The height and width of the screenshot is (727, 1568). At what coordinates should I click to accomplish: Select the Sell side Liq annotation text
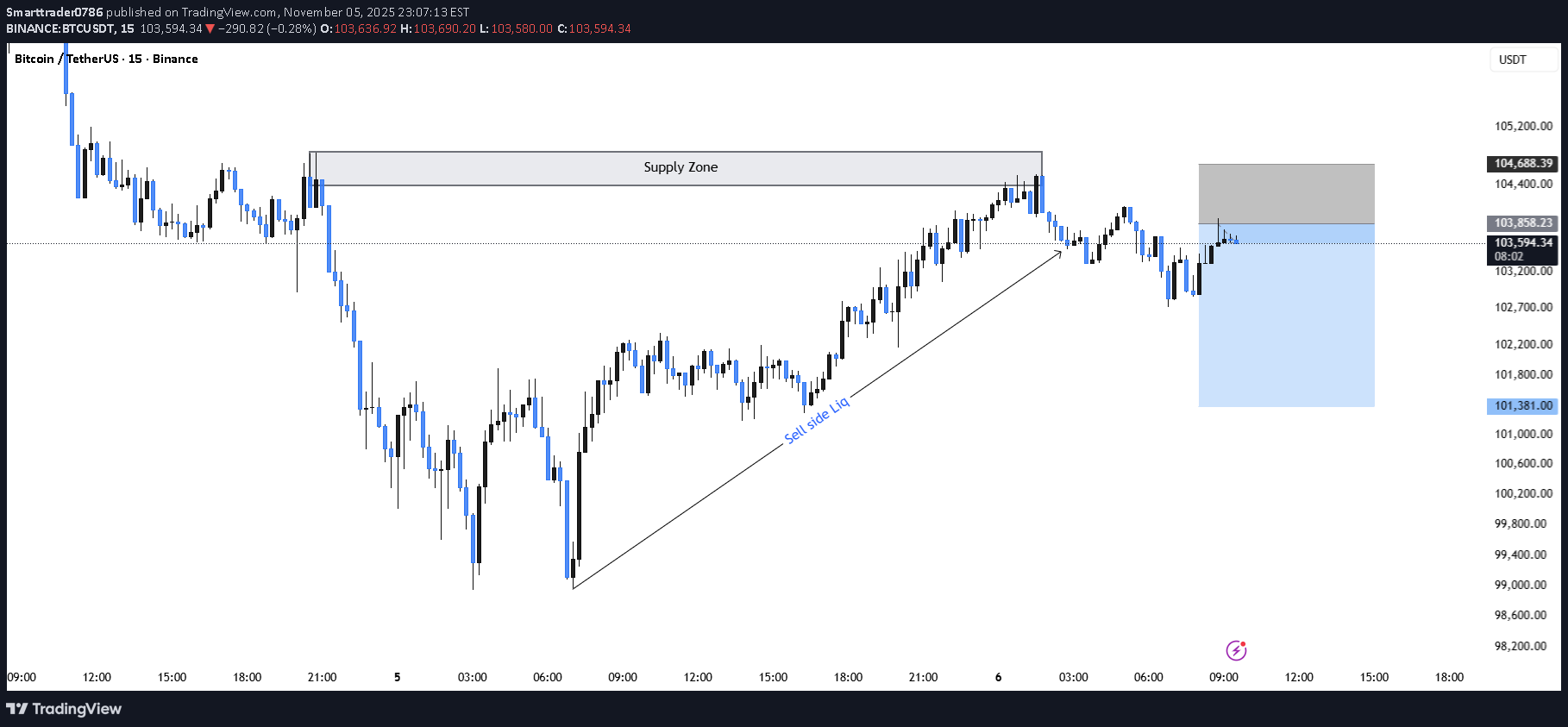pos(817,420)
